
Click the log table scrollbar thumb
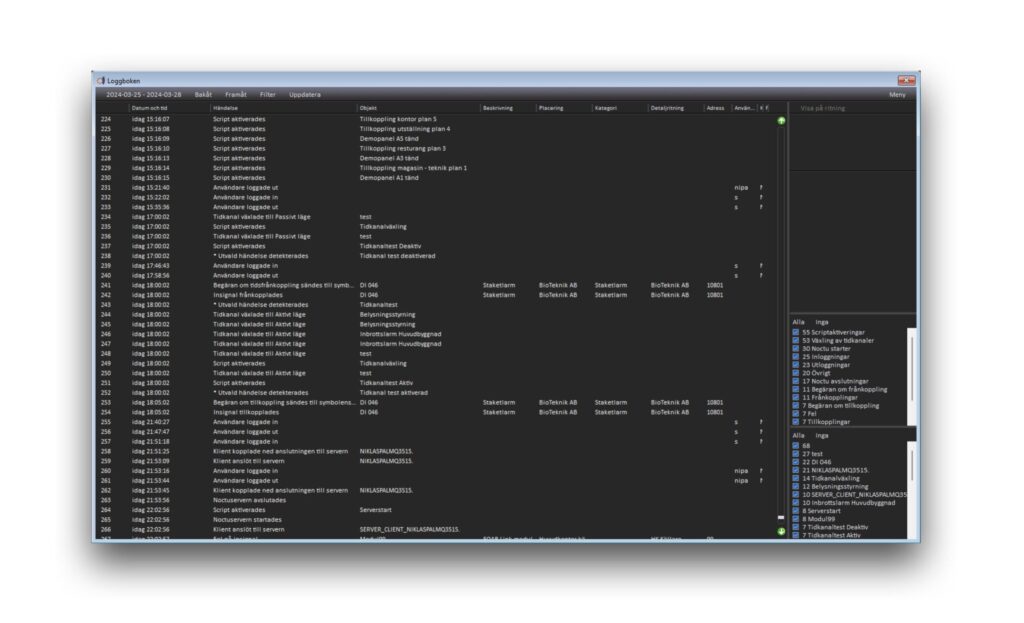pos(781,517)
